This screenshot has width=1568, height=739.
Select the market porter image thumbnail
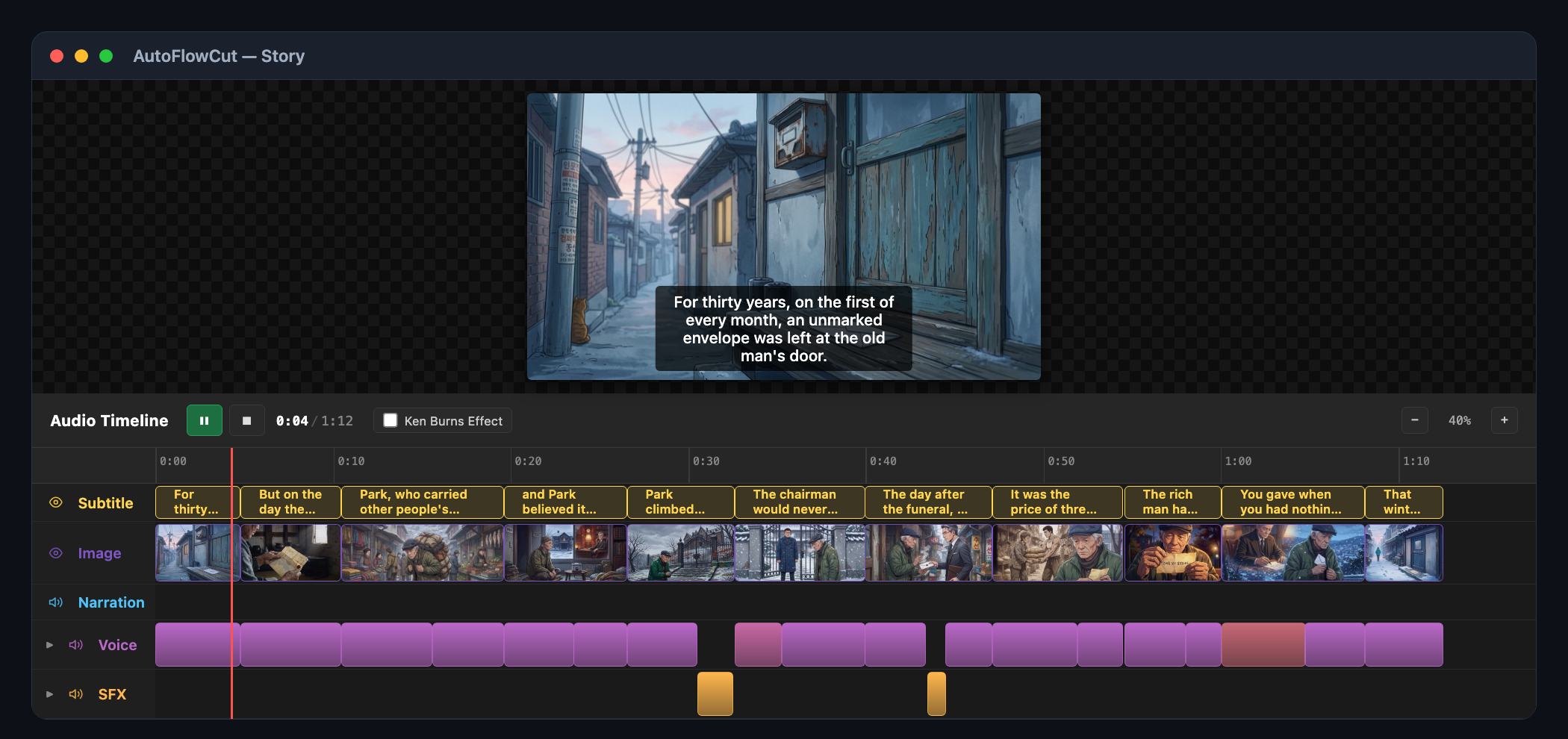click(x=423, y=552)
